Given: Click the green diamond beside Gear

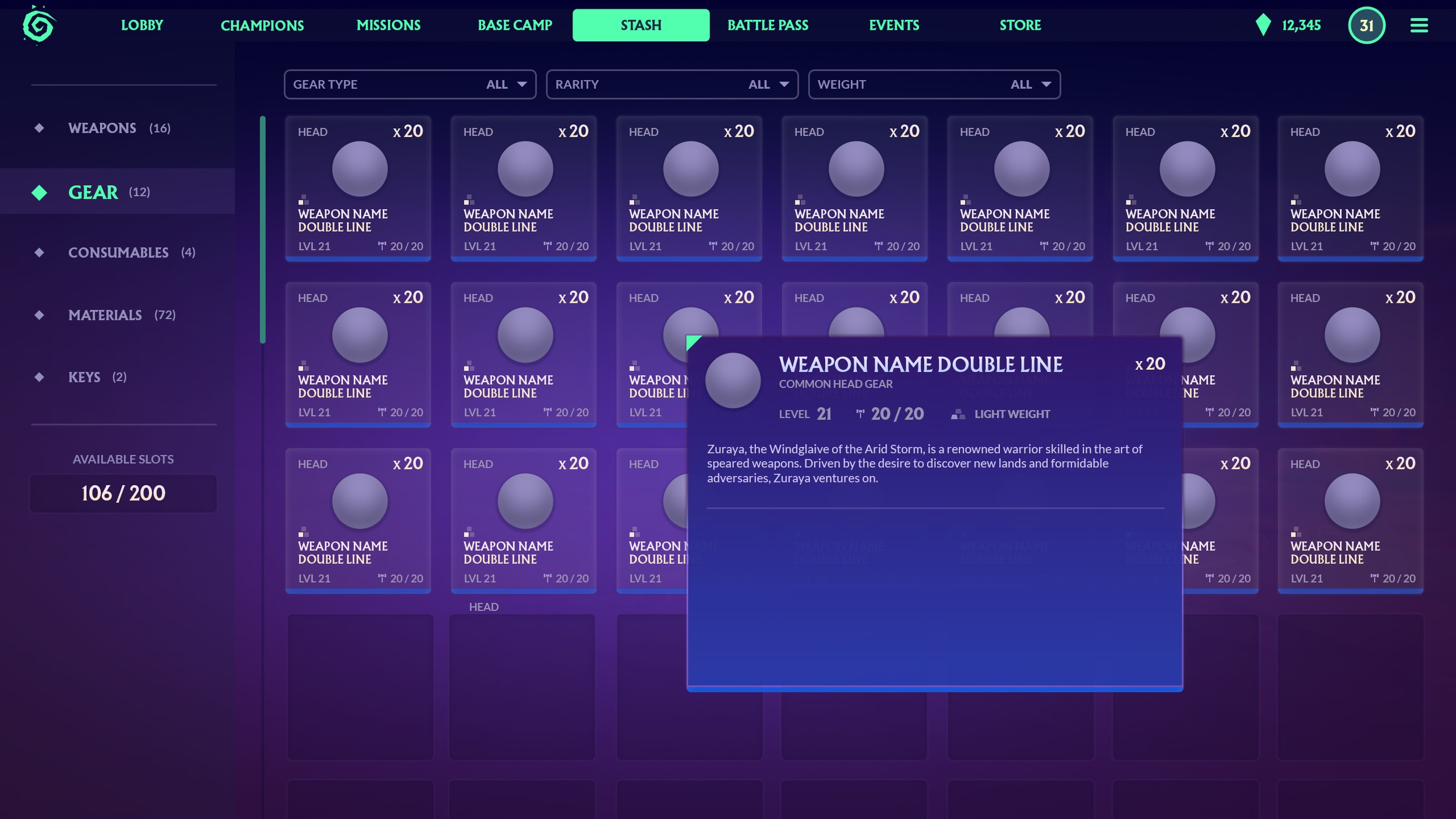Looking at the screenshot, I should pos(39,192).
